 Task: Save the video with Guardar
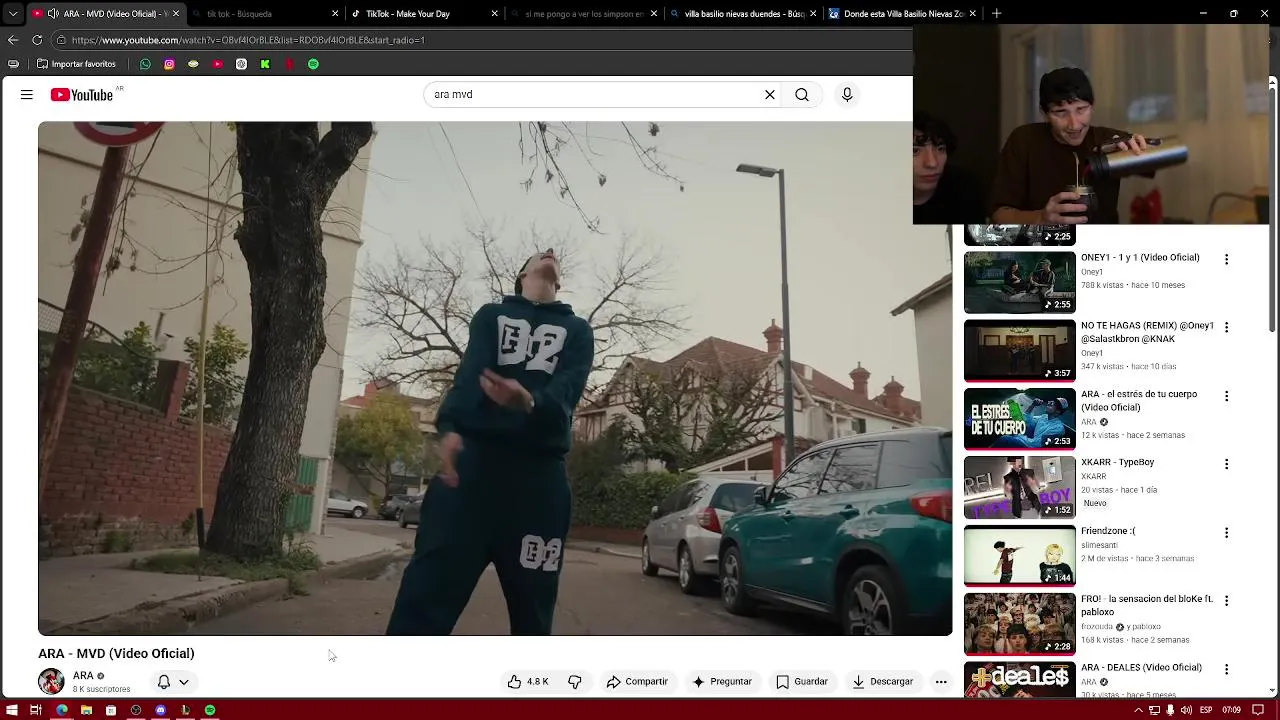coord(802,682)
